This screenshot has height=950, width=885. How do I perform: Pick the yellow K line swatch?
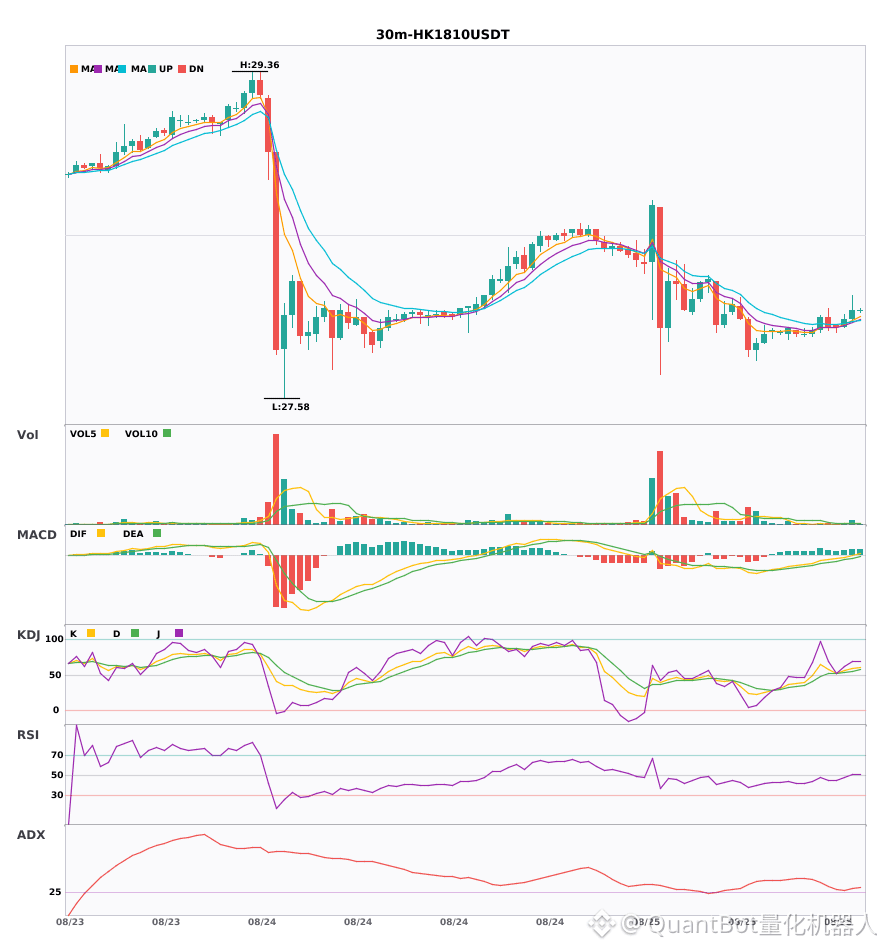point(91,633)
